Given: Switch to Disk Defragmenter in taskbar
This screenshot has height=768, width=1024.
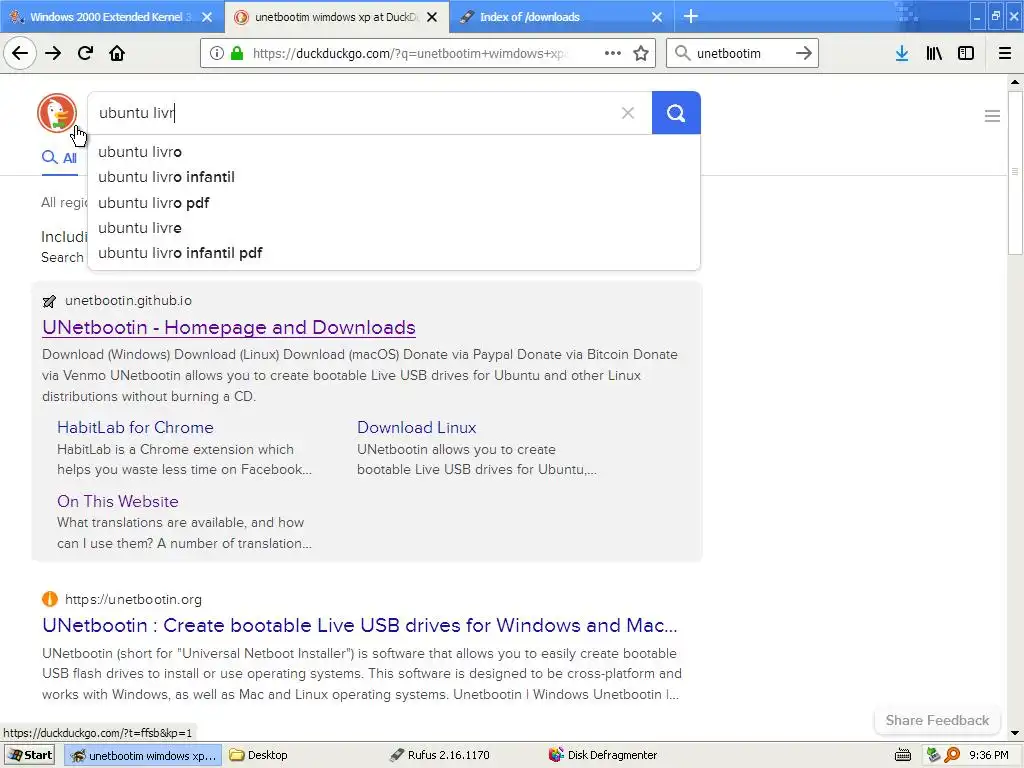Looking at the screenshot, I should (603, 755).
